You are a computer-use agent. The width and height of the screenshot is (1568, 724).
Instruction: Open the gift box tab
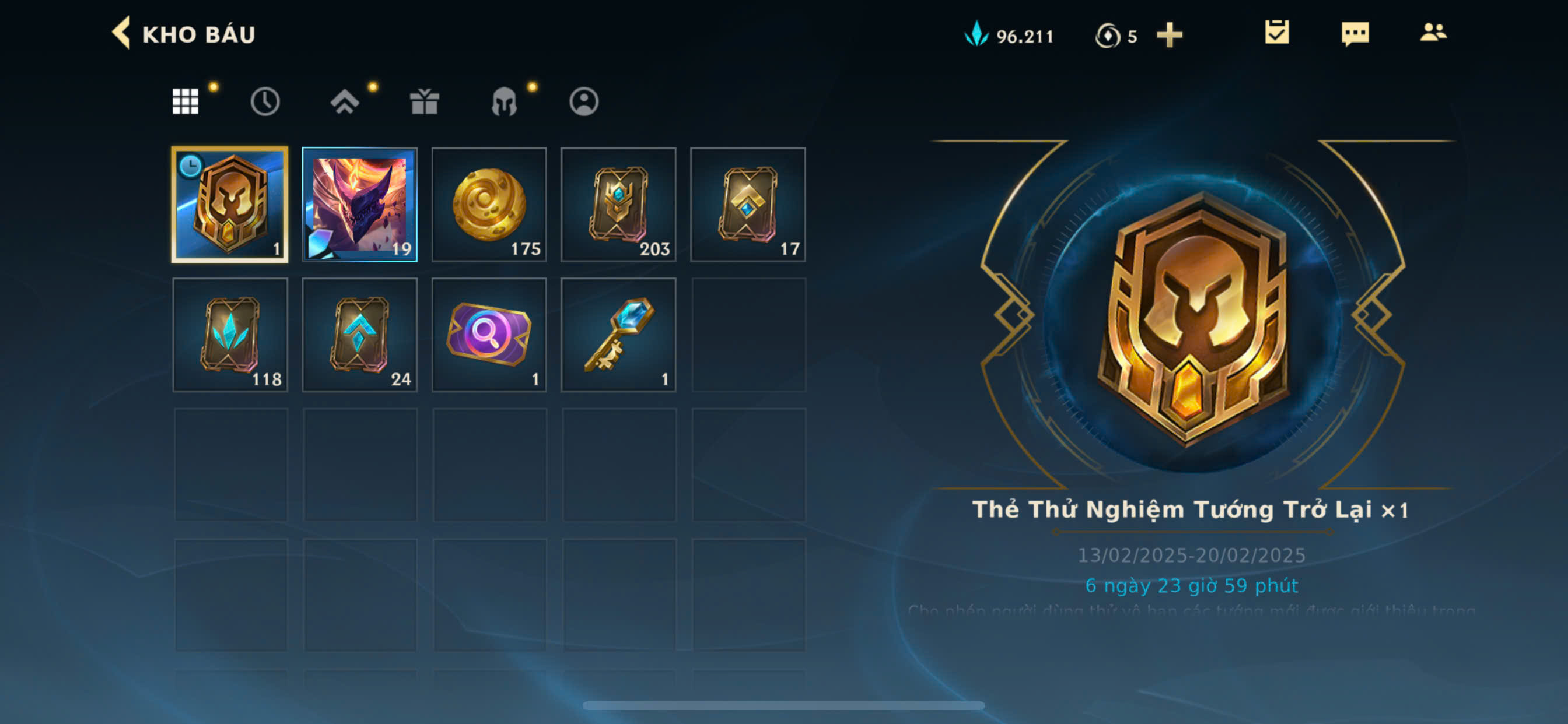click(424, 101)
